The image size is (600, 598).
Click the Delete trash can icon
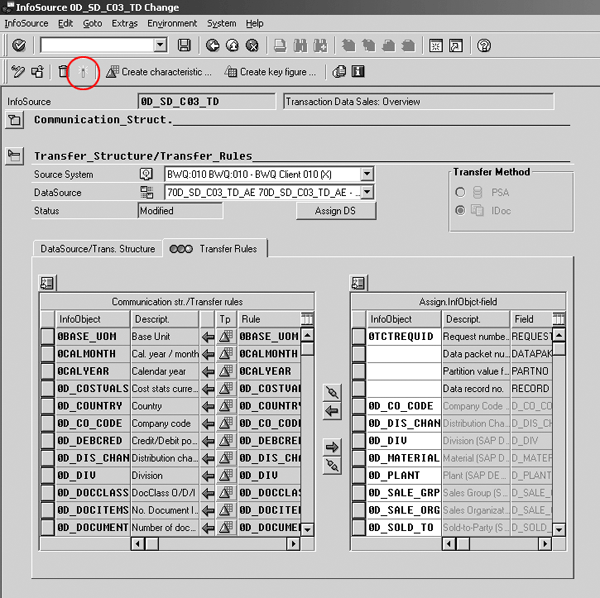[63, 72]
